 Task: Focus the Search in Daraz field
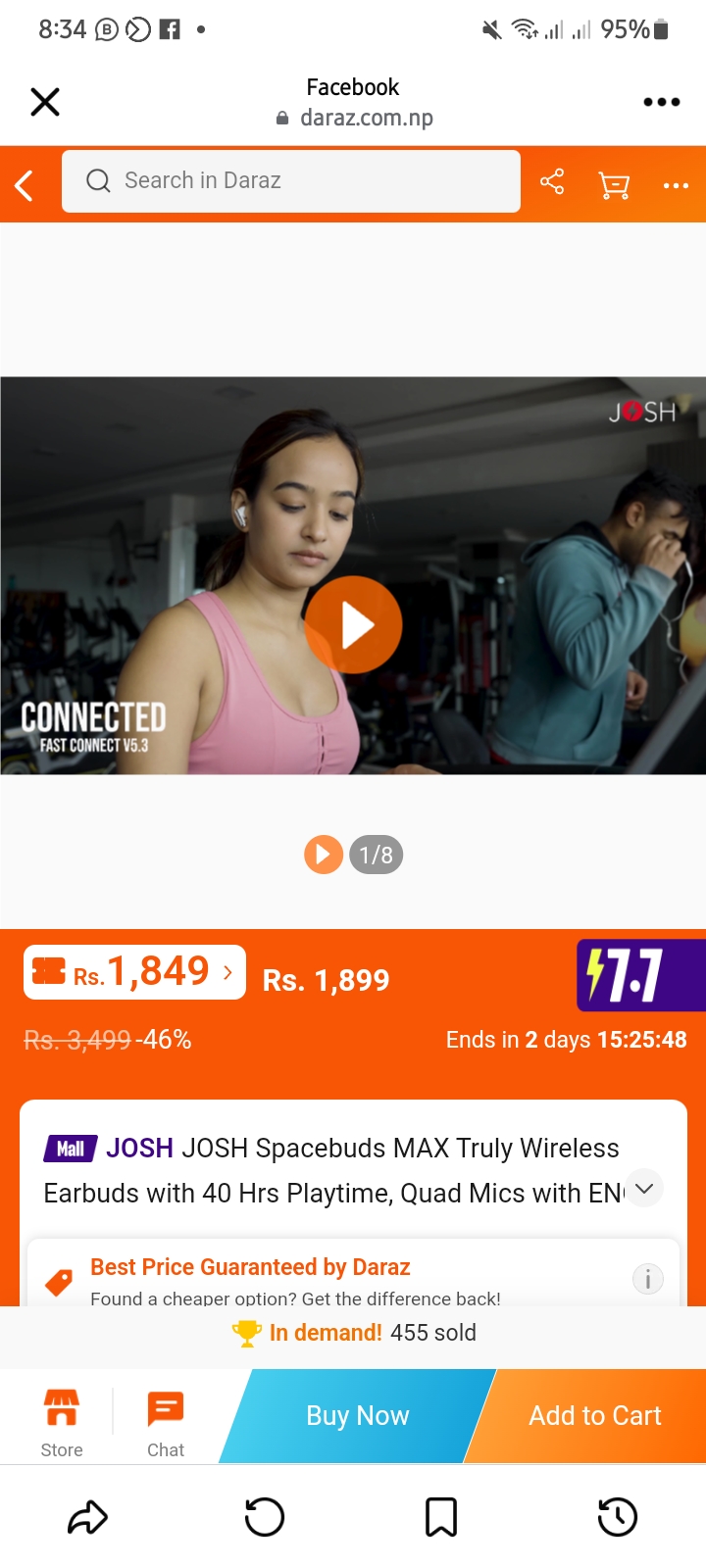291,181
